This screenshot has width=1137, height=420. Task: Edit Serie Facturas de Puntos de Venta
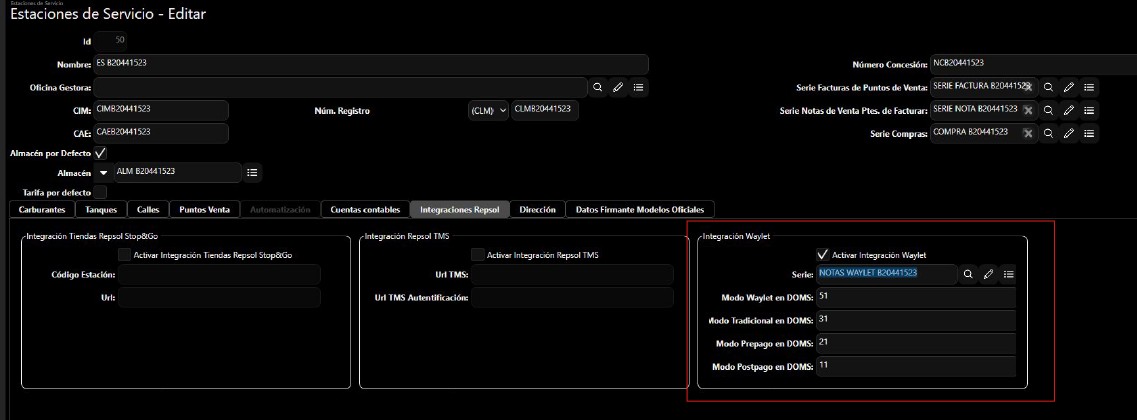1069,87
